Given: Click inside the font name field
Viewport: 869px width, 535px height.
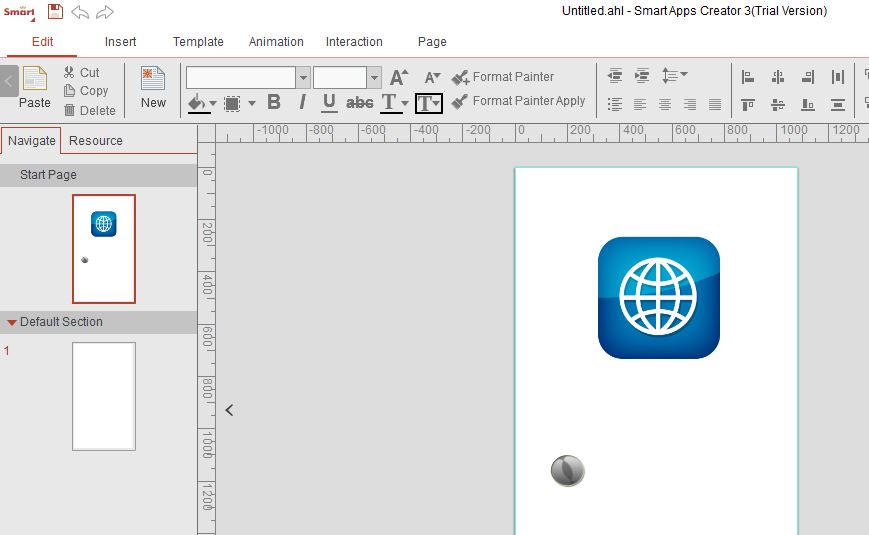Looking at the screenshot, I should click(x=241, y=78).
